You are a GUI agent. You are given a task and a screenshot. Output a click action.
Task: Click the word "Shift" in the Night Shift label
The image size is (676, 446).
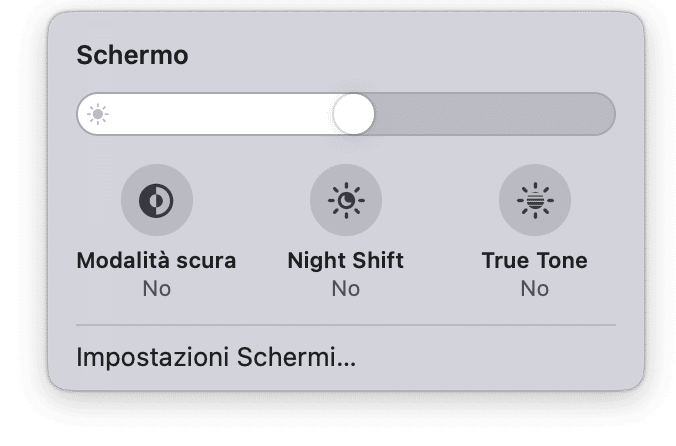click(x=377, y=261)
